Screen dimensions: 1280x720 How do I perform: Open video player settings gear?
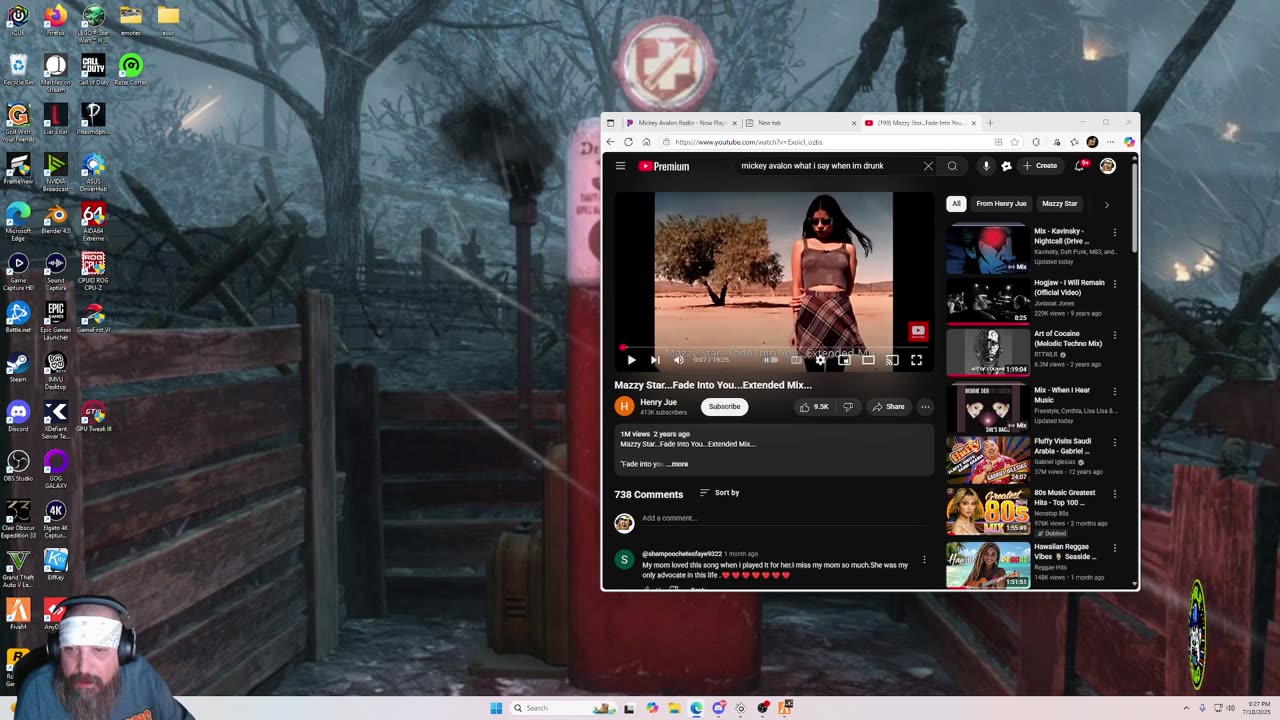(x=820, y=360)
